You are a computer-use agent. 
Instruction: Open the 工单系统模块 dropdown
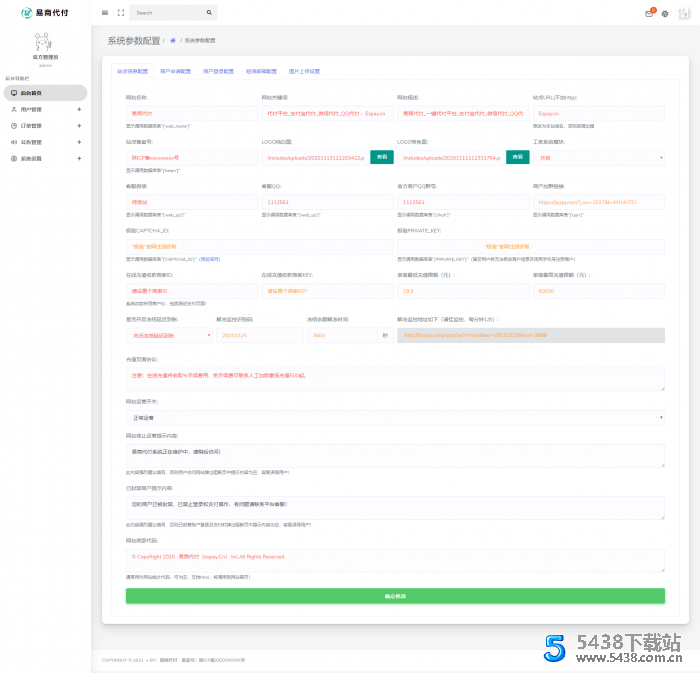click(598, 157)
